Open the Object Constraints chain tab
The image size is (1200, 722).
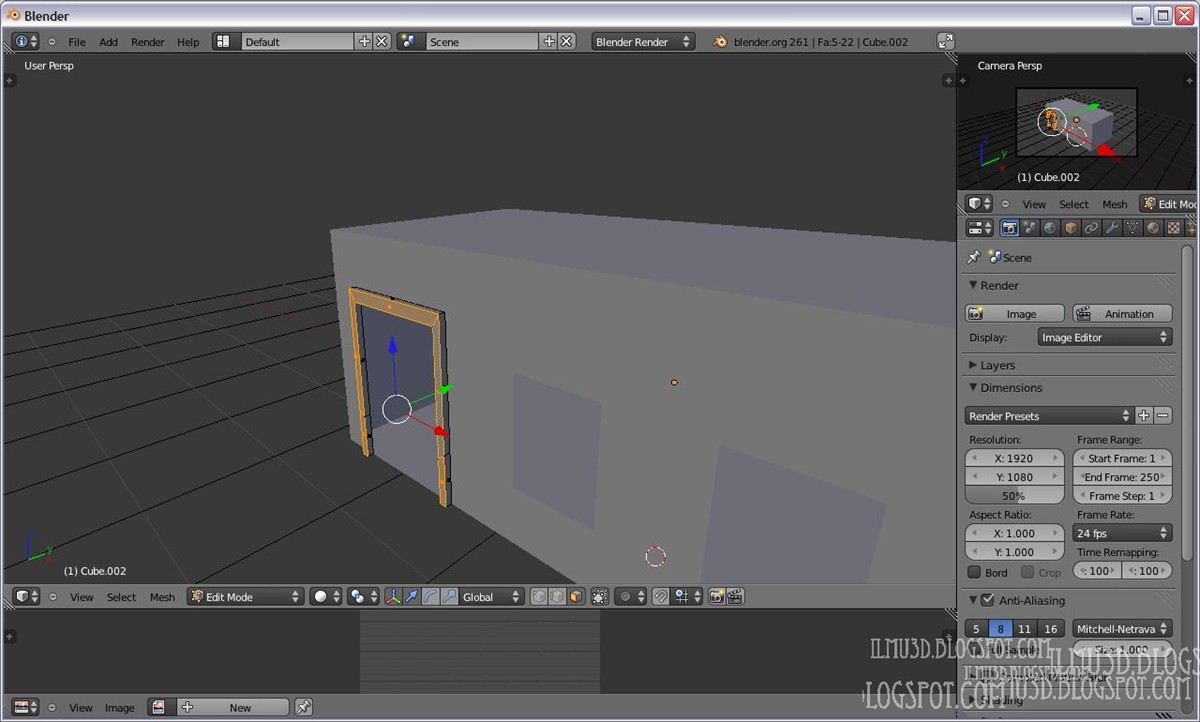[1091, 228]
